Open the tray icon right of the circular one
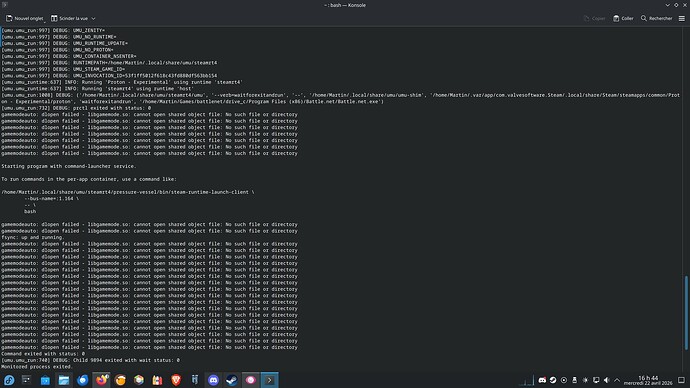 click(x=574, y=380)
